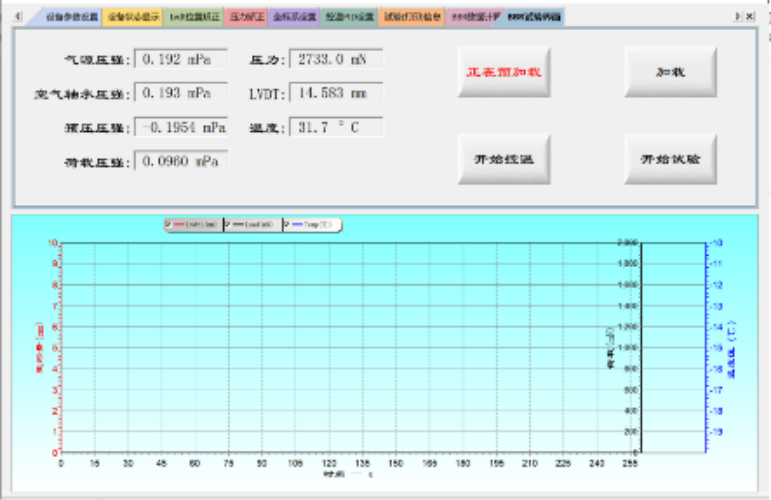This screenshot has height=500, width=771.
Task: Close the tab strip with the X icon
Action: 749,17
